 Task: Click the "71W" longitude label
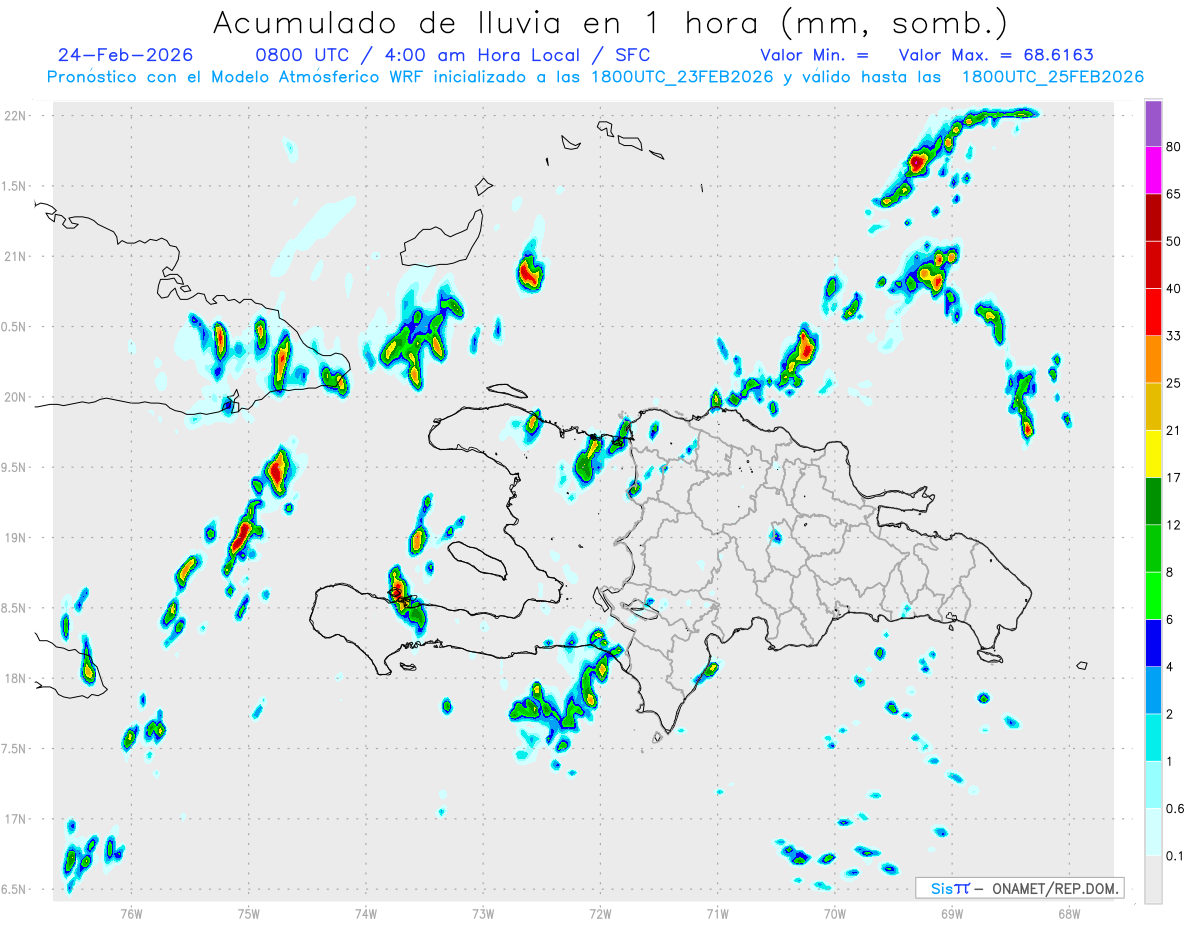[717, 912]
